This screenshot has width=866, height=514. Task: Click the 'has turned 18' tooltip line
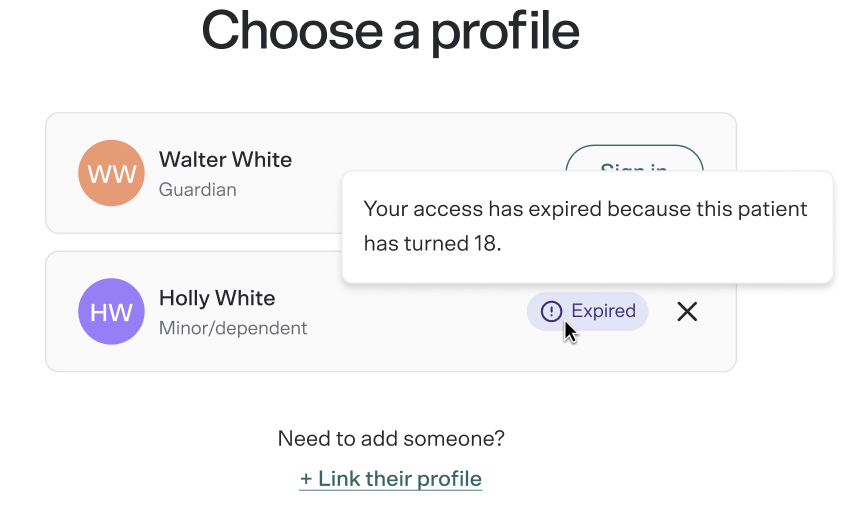click(x=432, y=243)
